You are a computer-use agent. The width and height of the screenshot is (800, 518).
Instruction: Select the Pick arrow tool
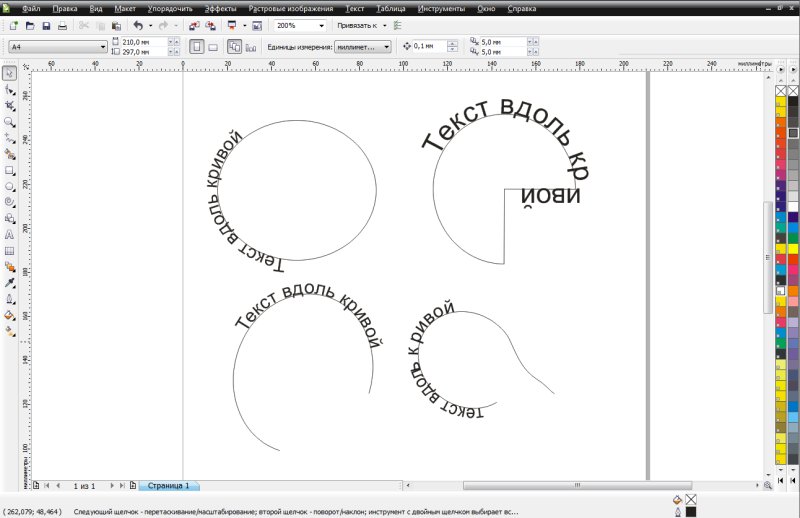click(9, 74)
